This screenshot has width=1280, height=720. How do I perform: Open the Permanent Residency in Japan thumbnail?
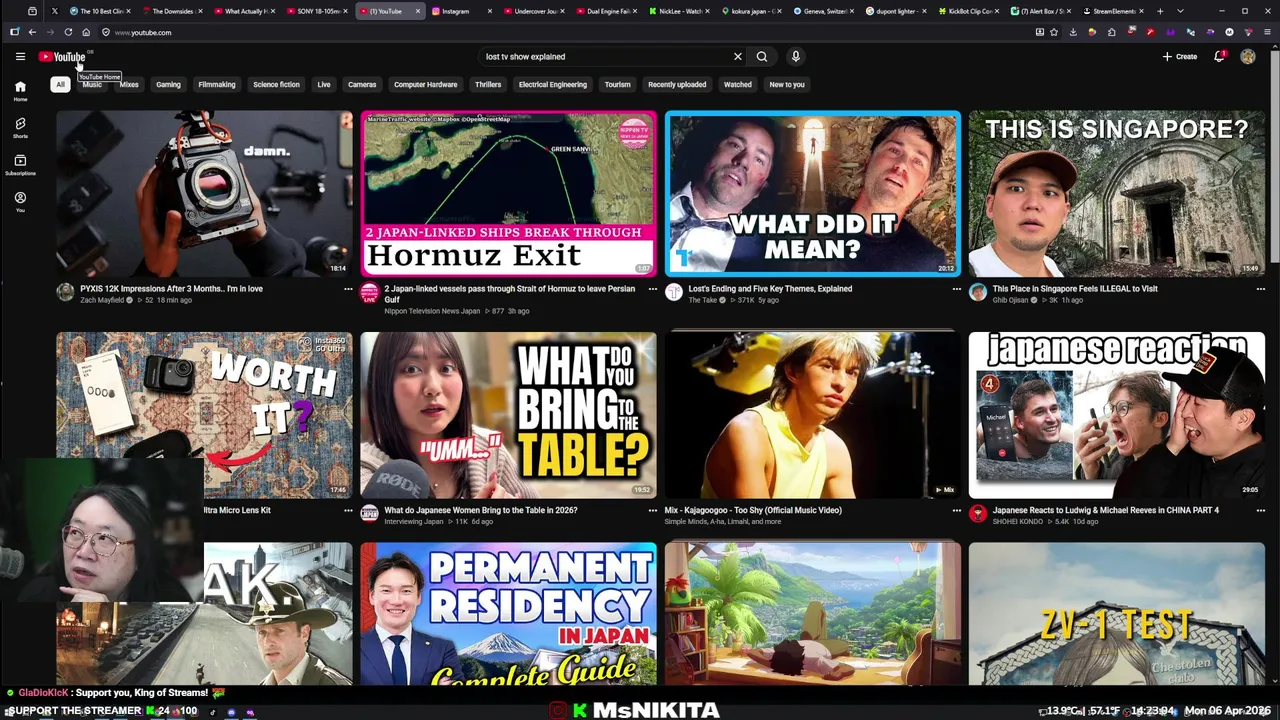508,614
